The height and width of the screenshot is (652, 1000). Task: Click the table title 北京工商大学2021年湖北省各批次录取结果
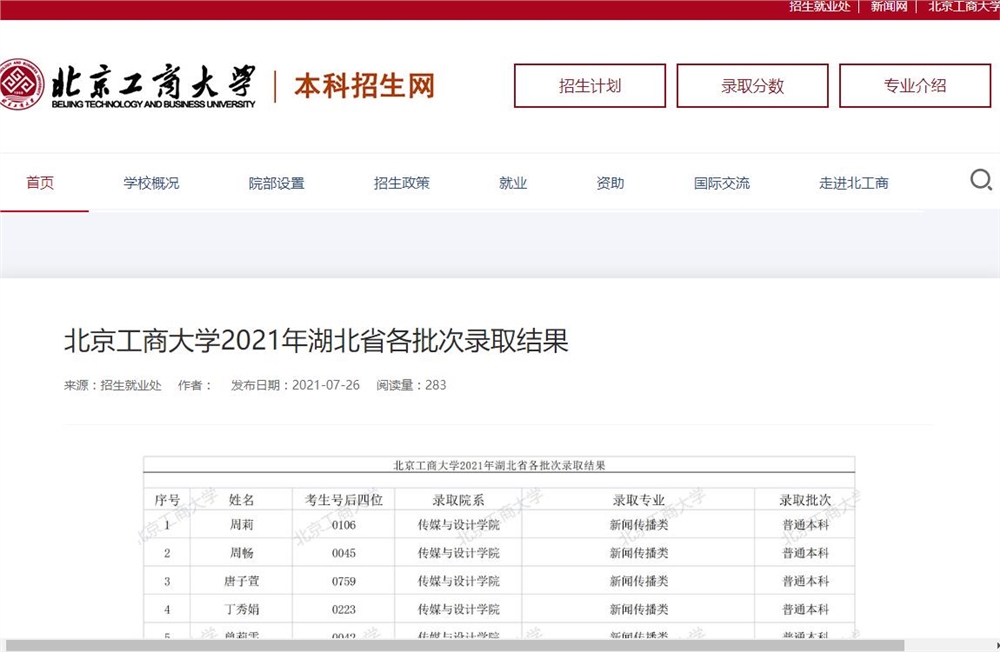[x=499, y=465]
